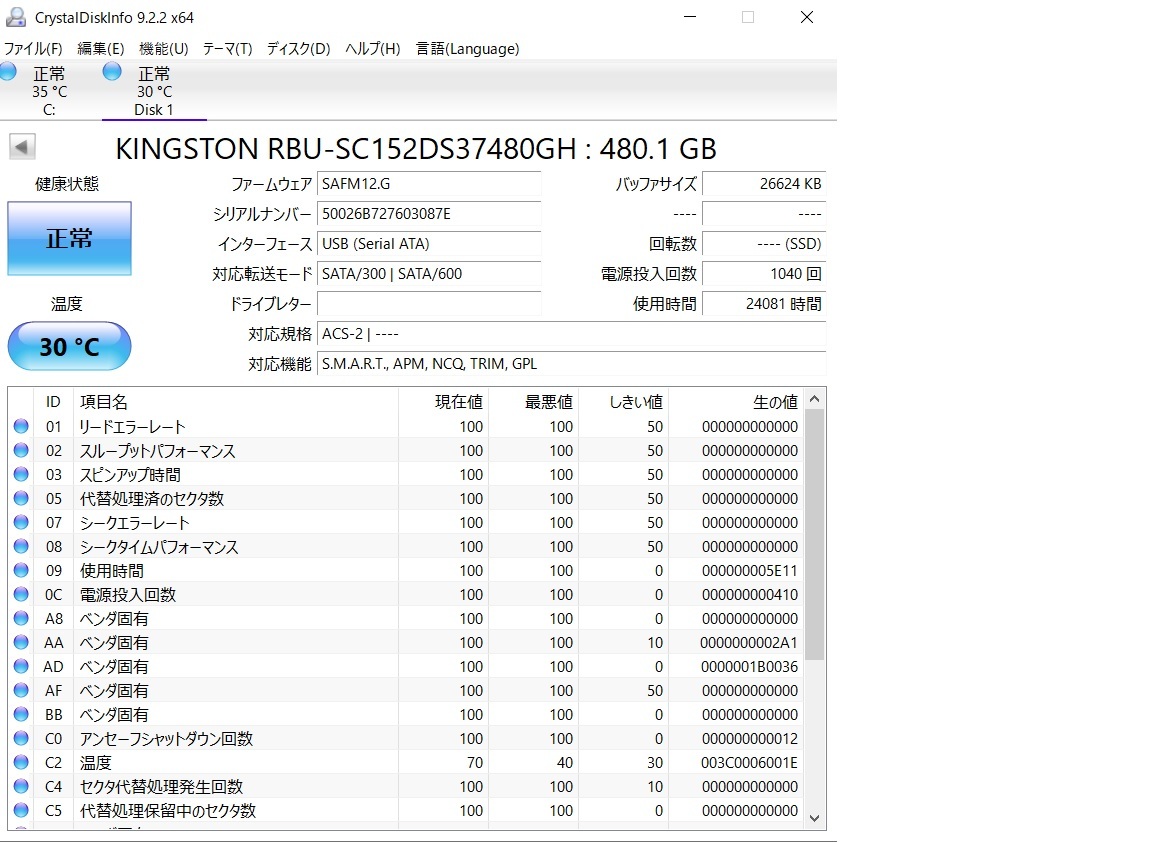The image size is (1152, 842).
Task: Click transfer mode field SATA/300 | SATA/600
Action: pos(429,274)
